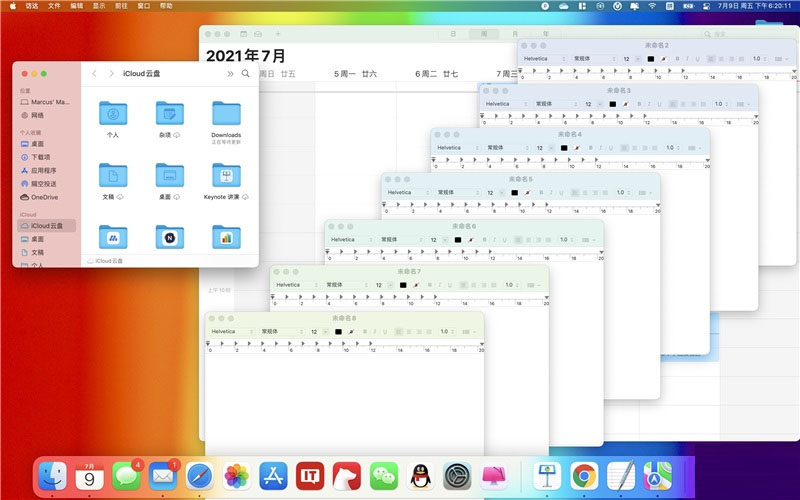
Task: Open the Downloads folder in iCloud
Action: (x=226, y=114)
